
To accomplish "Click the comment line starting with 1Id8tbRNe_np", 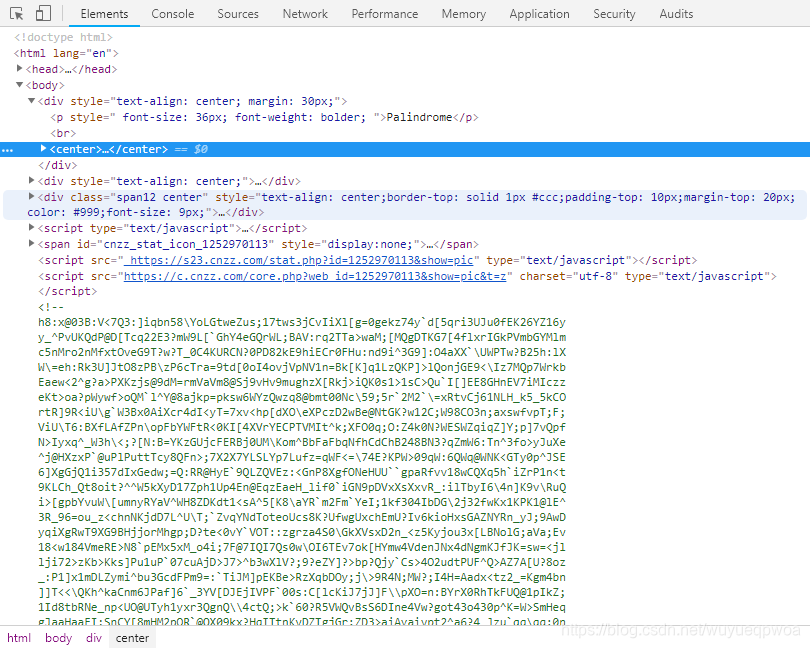I will pos(302,607).
